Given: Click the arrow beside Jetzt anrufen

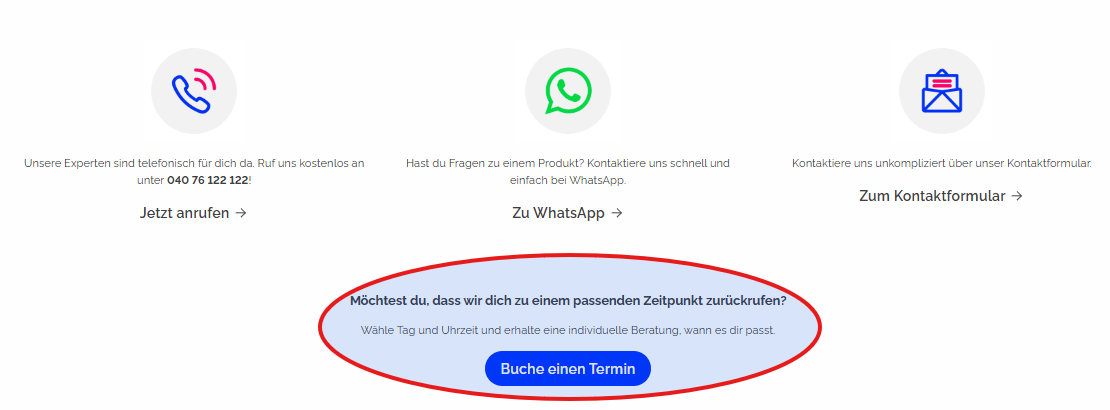Looking at the screenshot, I should click(x=241, y=212).
